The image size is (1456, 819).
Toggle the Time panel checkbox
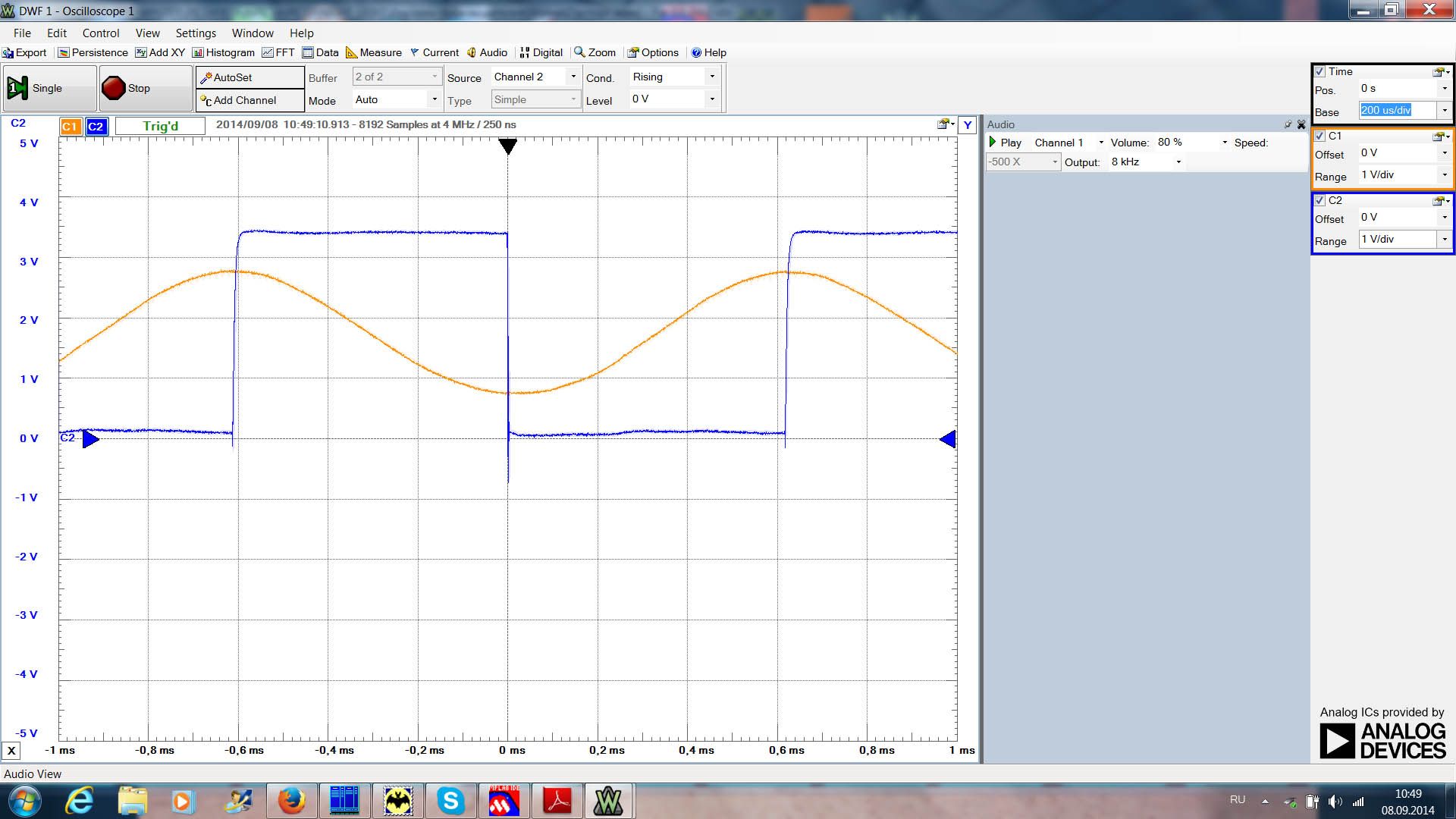1320,71
